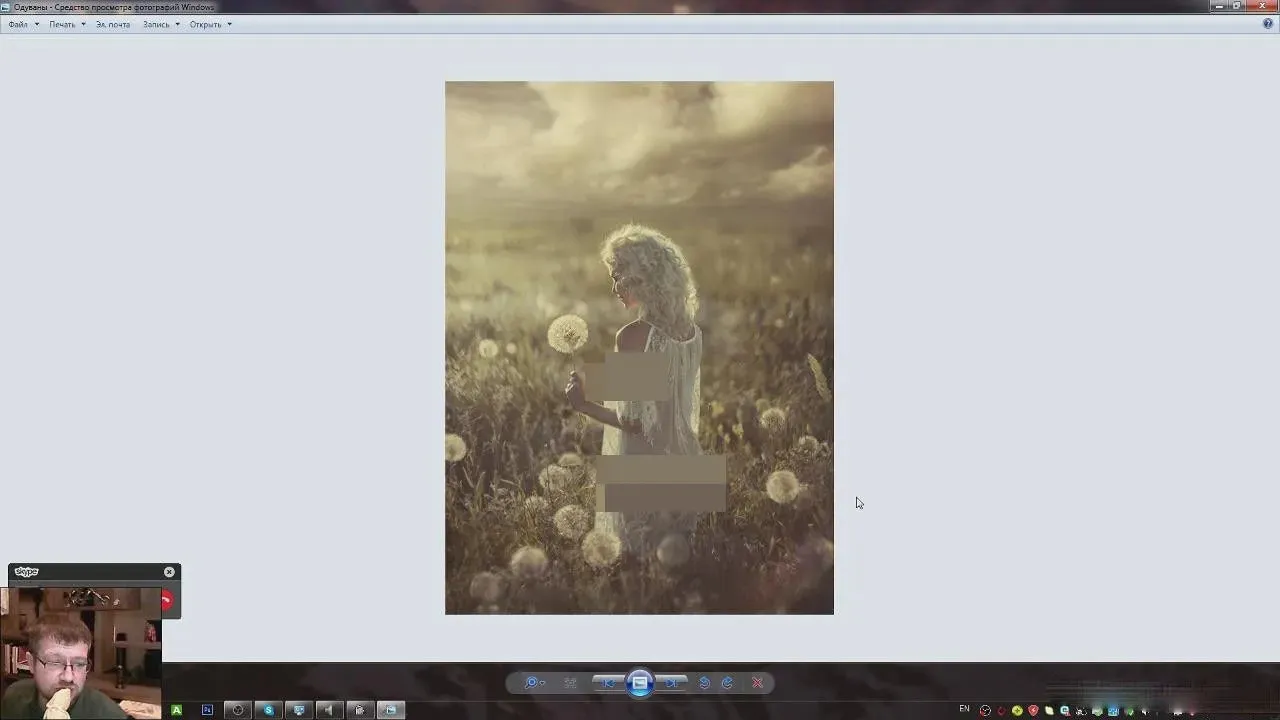Switch to Photoshop in the taskbar
The width and height of the screenshot is (1280, 720).
tap(208, 710)
